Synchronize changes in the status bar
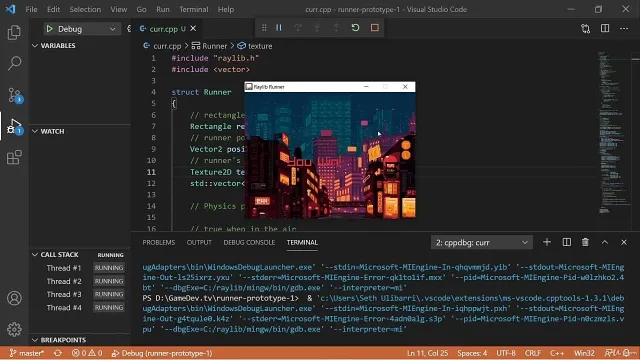 pos(58,353)
